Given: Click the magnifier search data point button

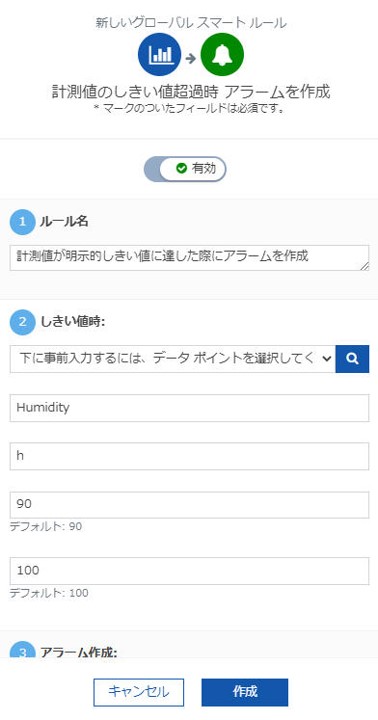Looking at the screenshot, I should (352, 359).
